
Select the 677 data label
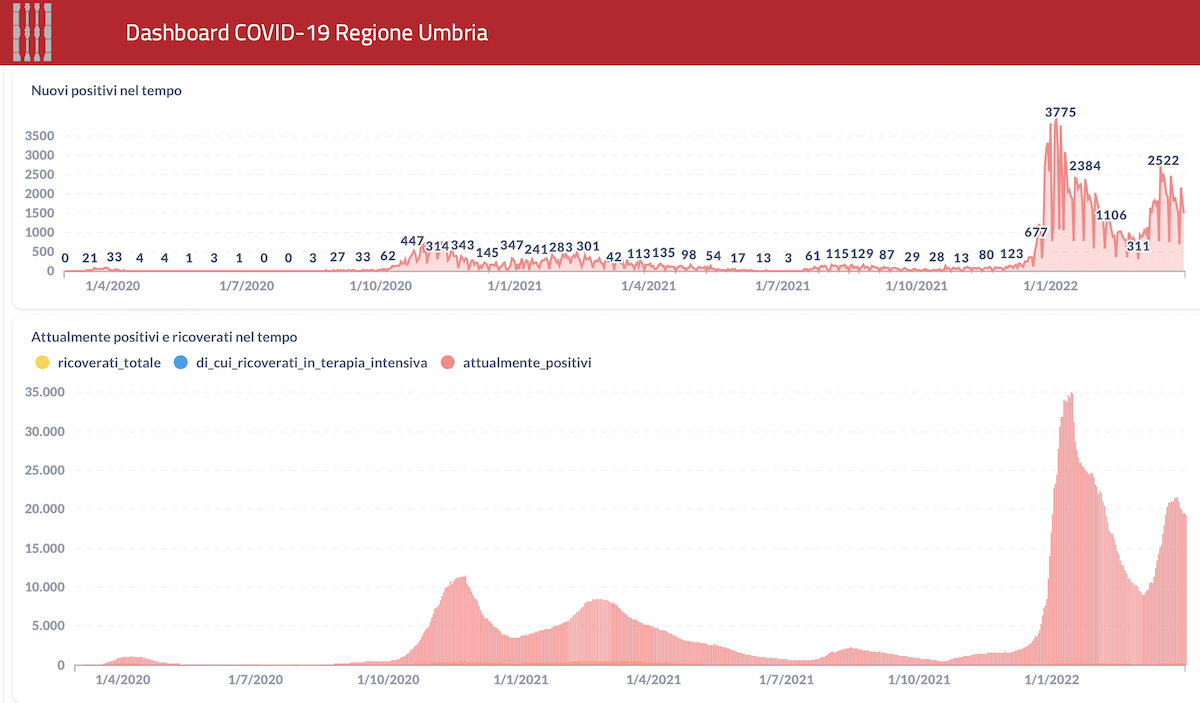(1036, 232)
